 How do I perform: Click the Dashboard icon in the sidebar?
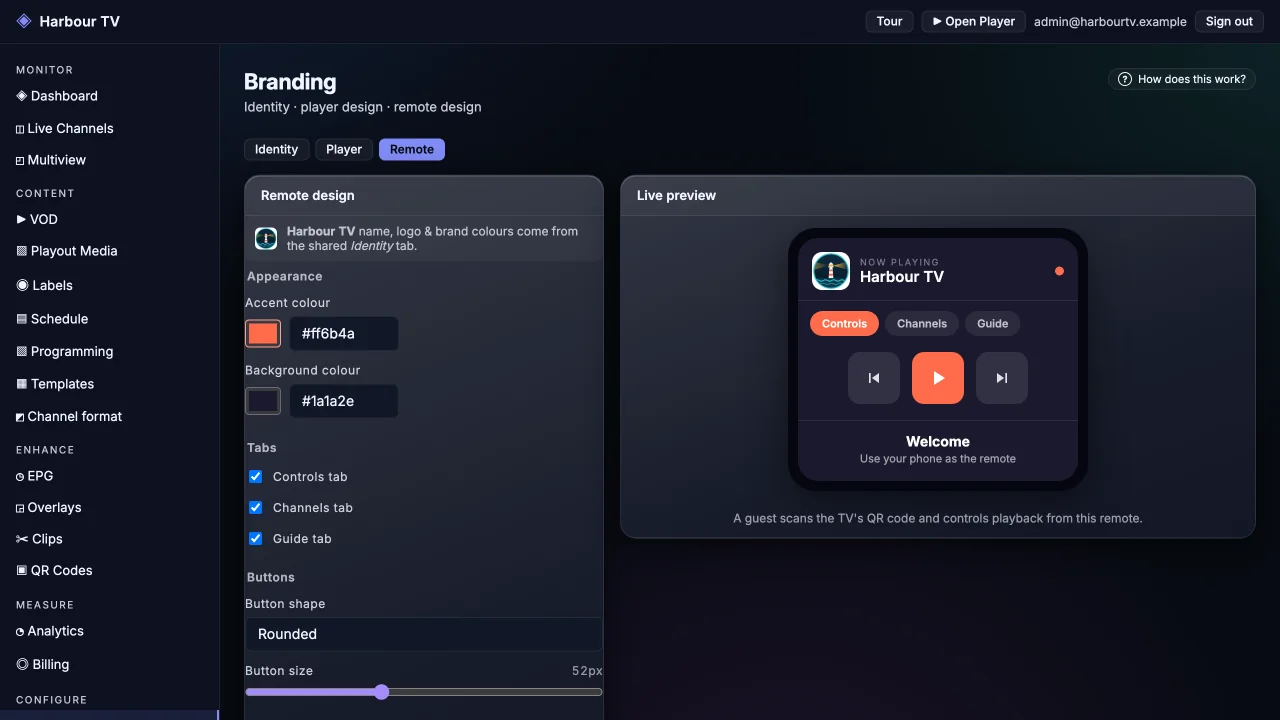click(22, 96)
